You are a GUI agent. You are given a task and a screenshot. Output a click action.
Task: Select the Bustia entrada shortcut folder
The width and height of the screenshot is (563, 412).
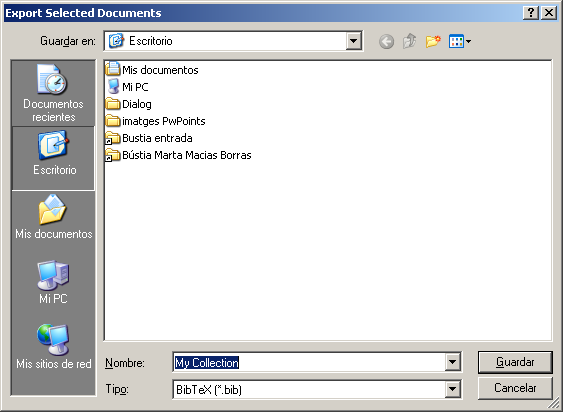(x=149, y=138)
